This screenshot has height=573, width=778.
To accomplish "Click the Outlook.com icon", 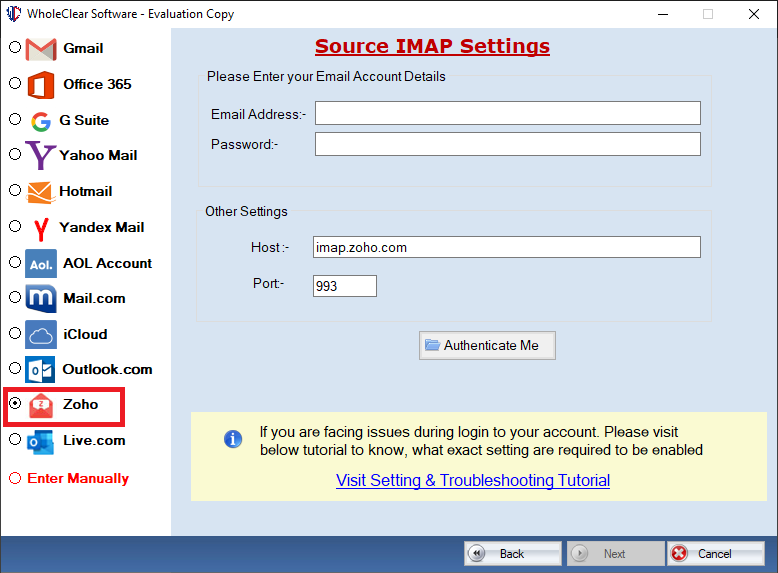I will (41, 370).
